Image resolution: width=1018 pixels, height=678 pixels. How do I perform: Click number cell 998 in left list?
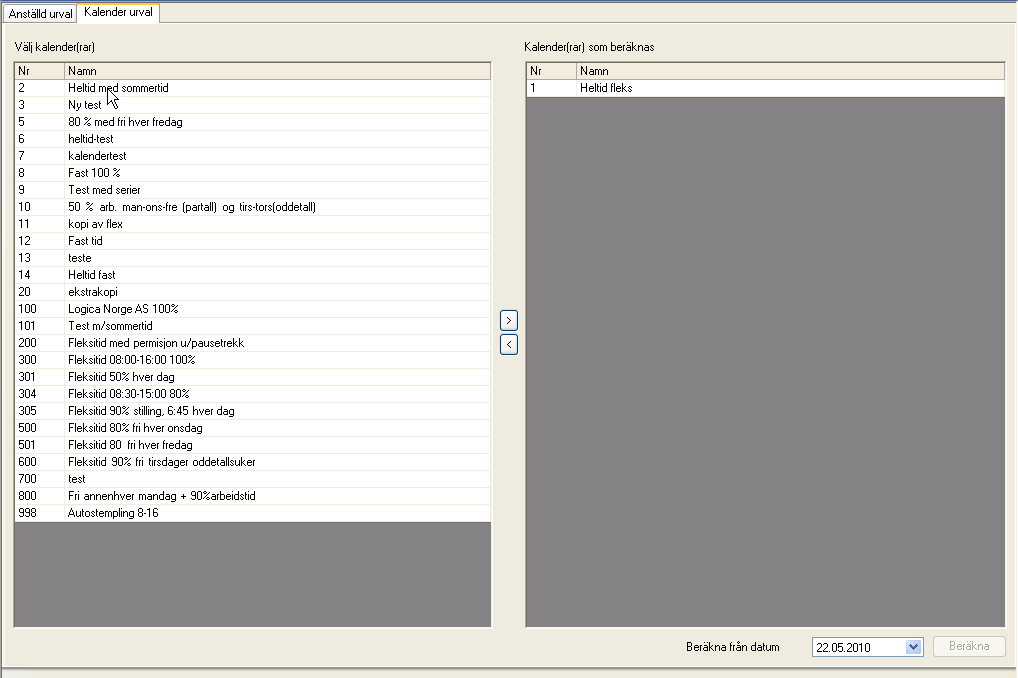coord(40,512)
